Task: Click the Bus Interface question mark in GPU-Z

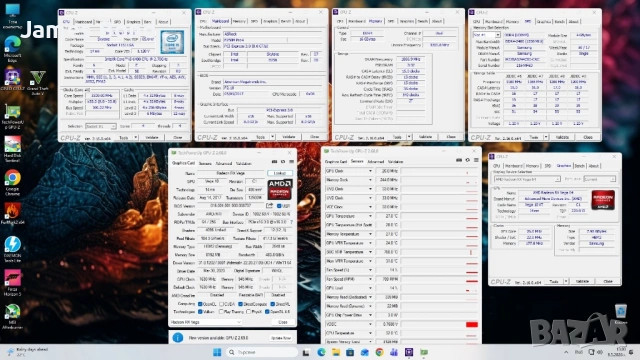Action: [x=291, y=222]
